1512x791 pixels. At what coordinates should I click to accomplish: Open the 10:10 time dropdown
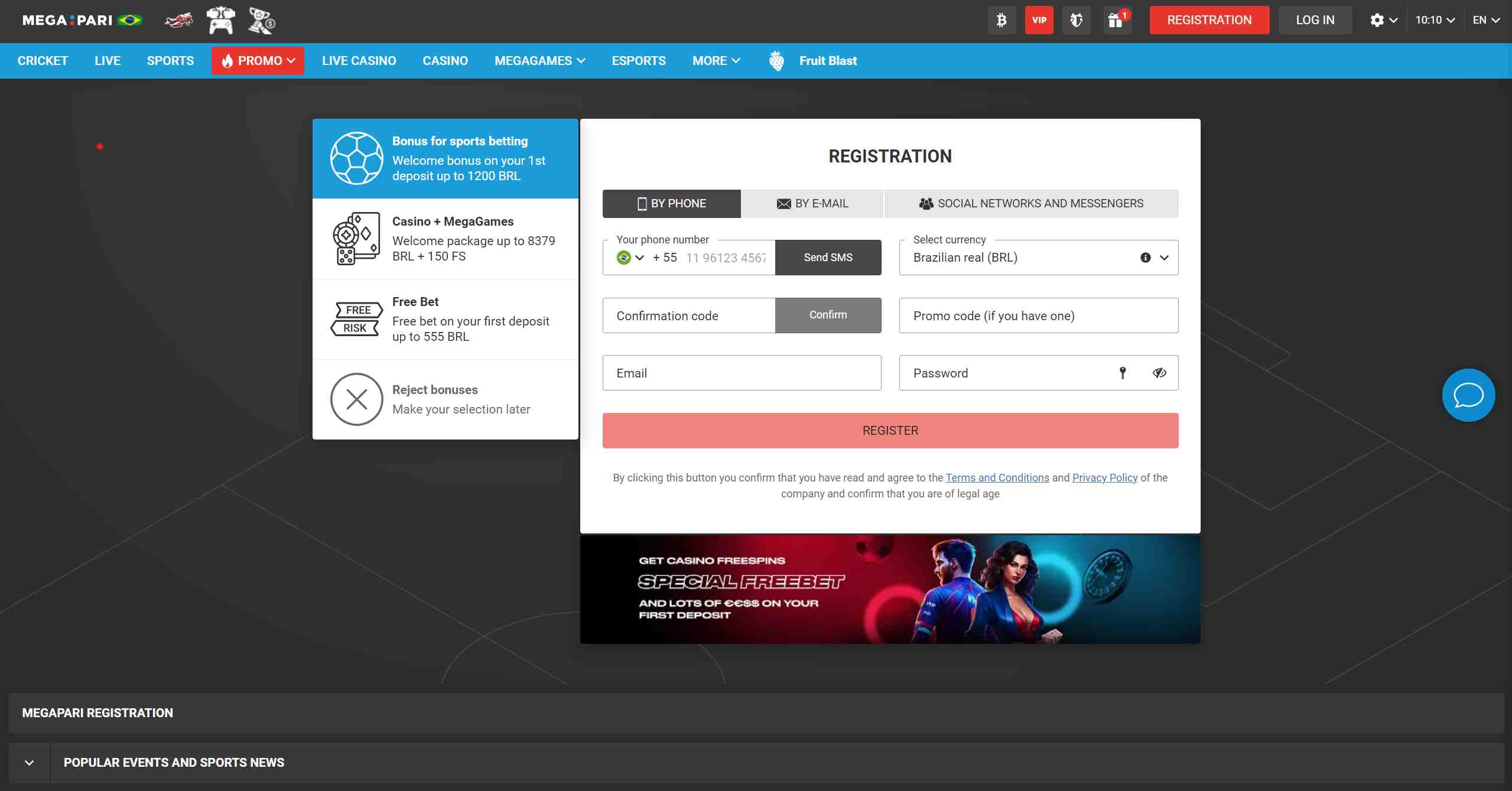(1435, 20)
